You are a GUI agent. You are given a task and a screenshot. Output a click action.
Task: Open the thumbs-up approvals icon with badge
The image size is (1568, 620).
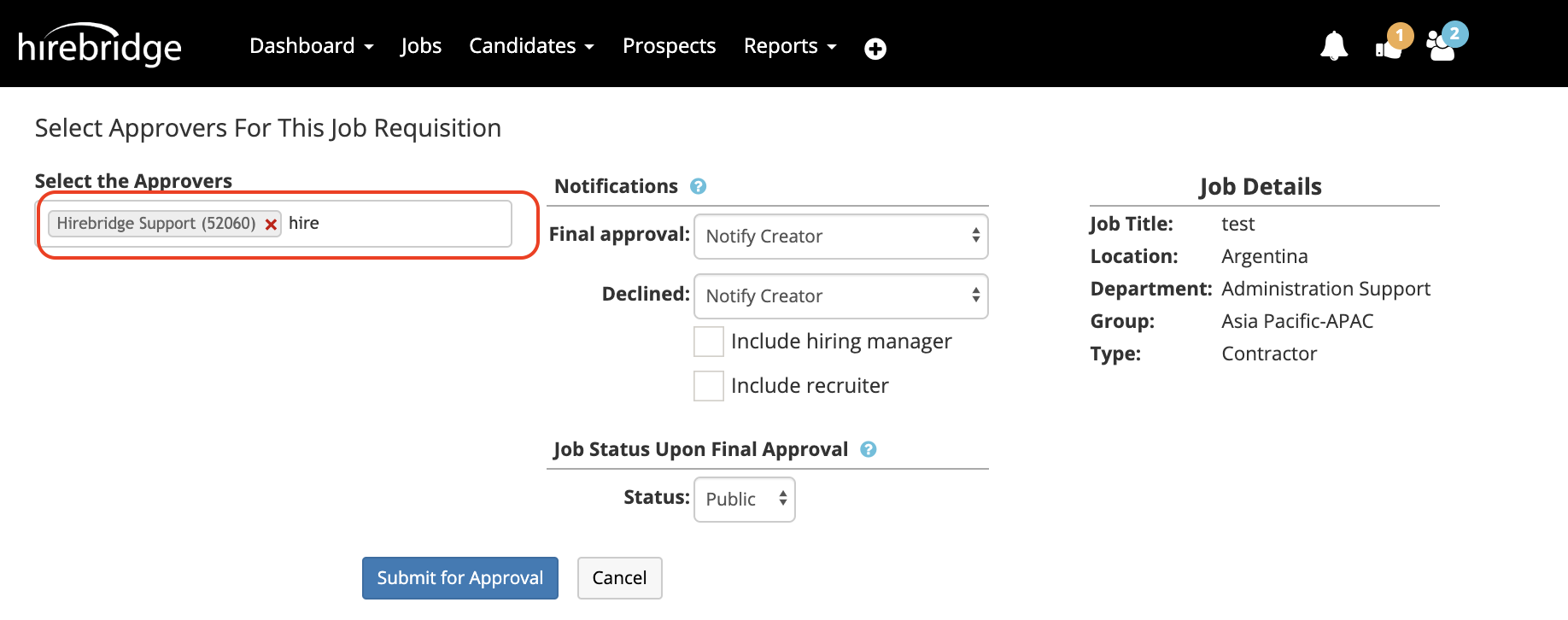coord(1389,48)
